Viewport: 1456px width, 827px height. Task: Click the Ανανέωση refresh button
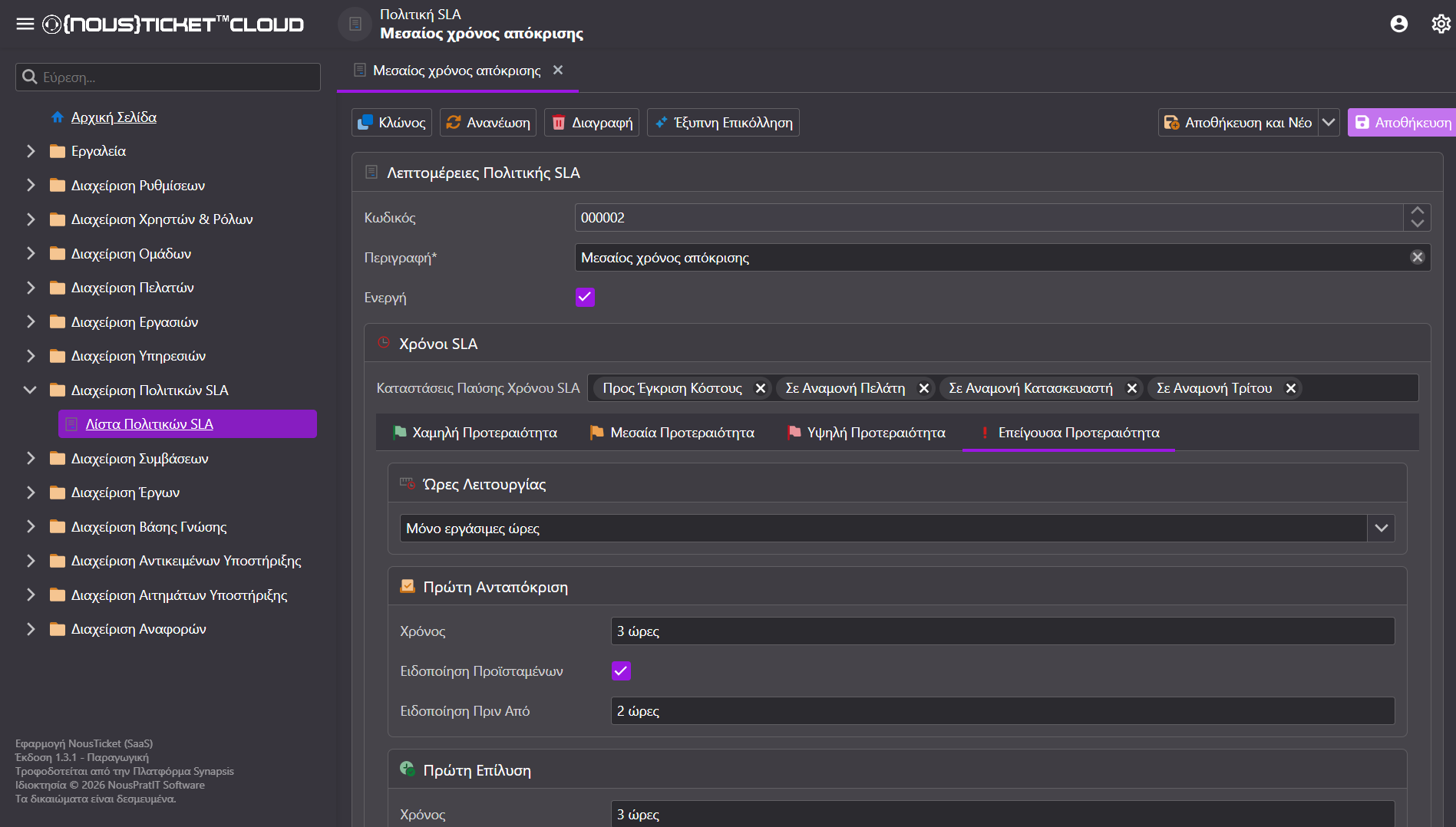488,123
